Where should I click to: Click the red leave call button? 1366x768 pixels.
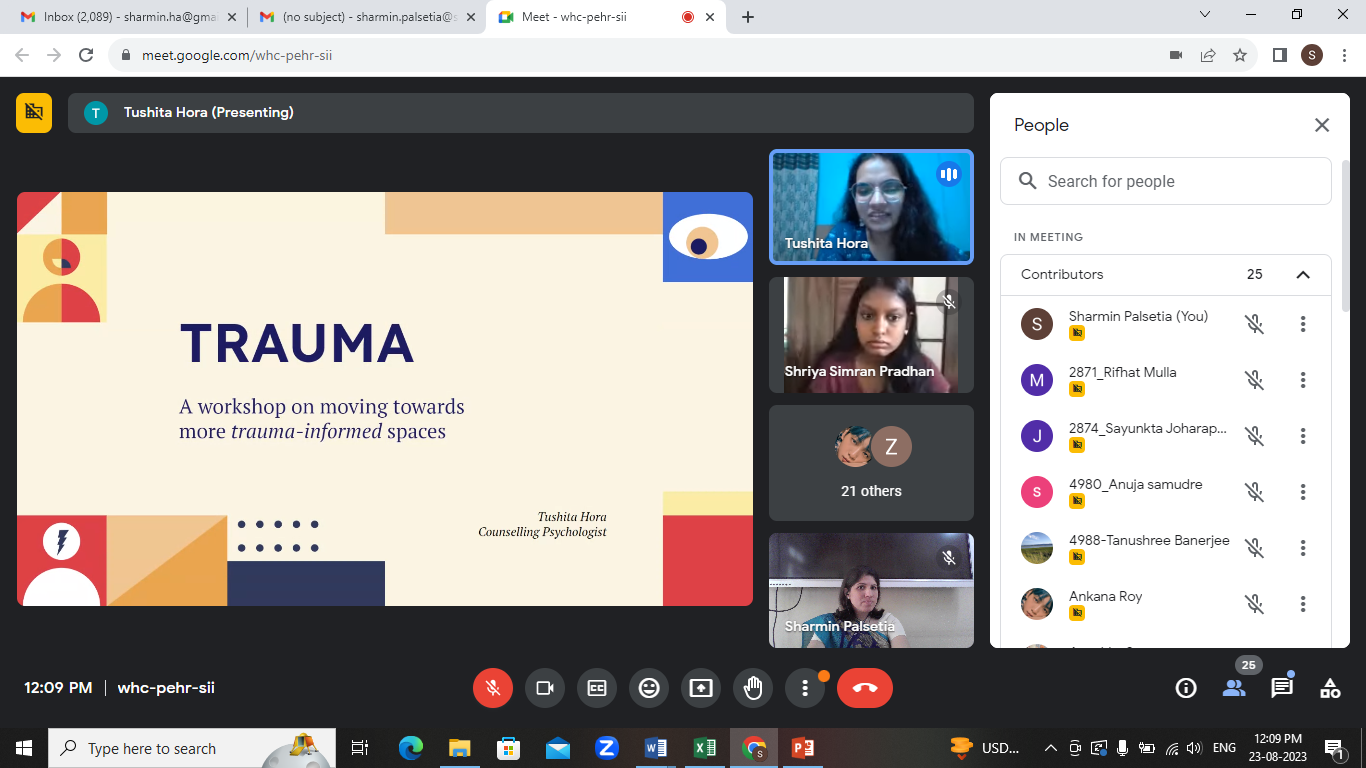pos(864,688)
